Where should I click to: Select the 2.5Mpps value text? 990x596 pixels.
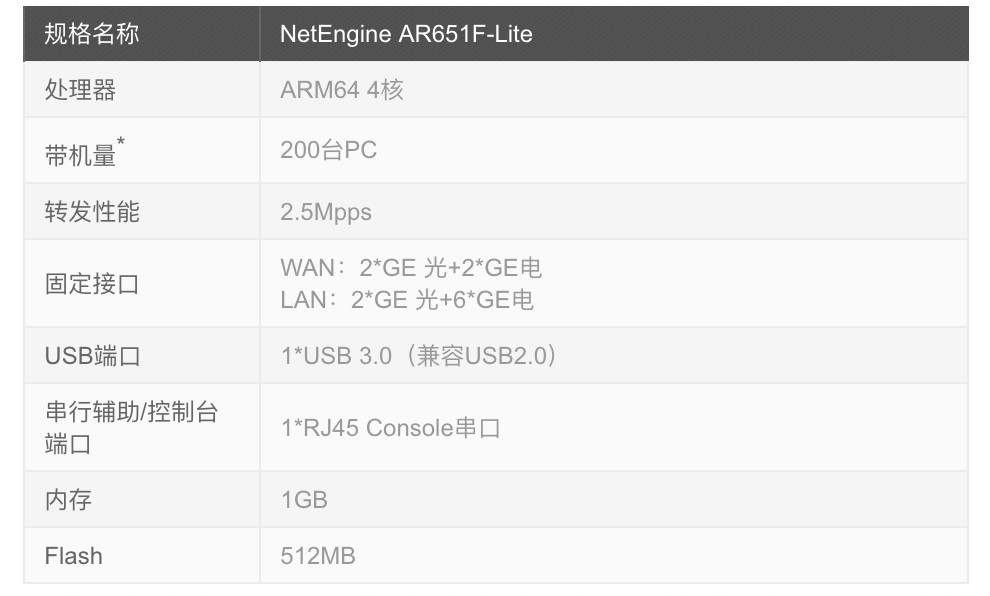coord(326,212)
